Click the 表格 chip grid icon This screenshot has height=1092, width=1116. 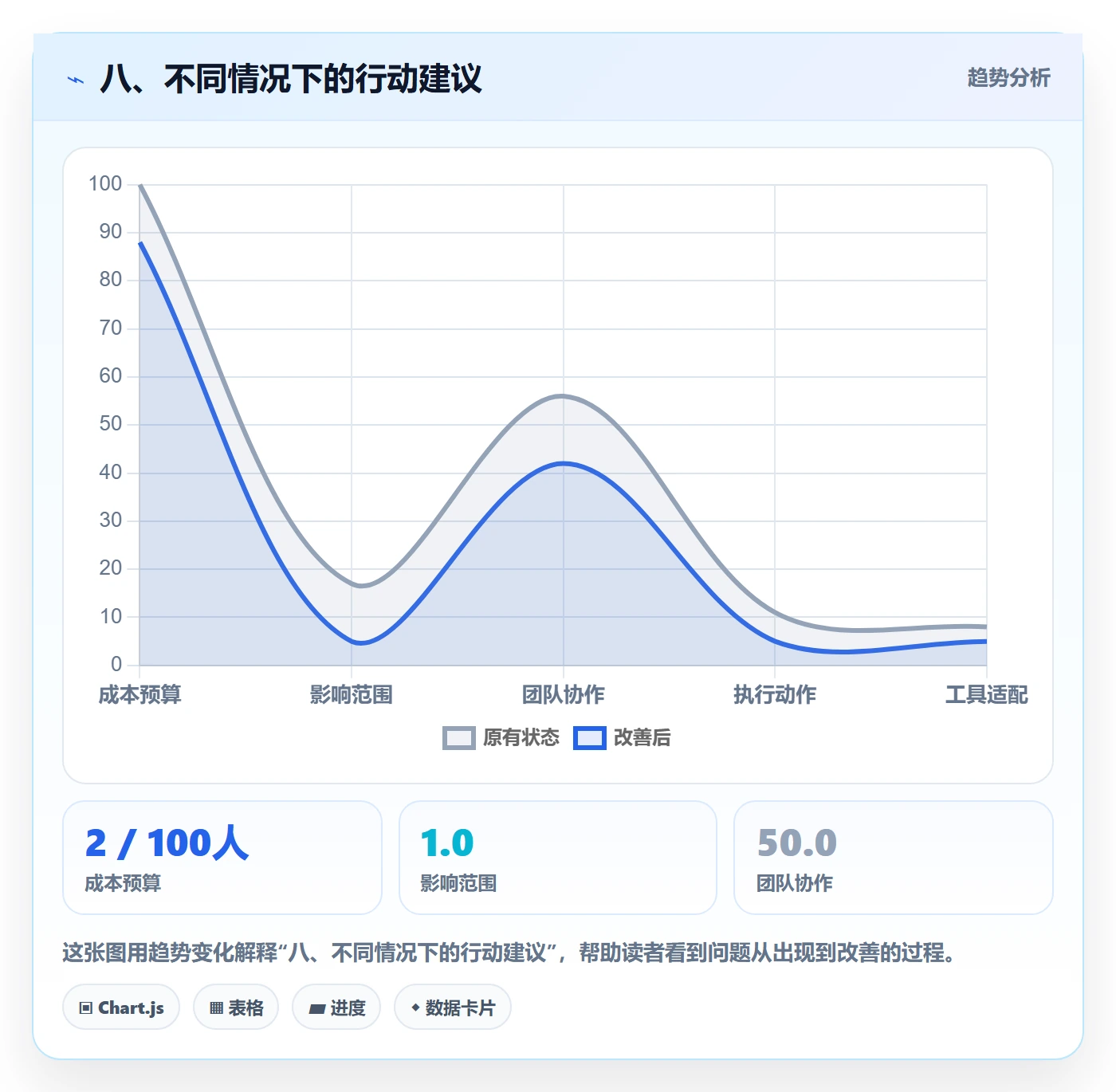coord(216,1008)
